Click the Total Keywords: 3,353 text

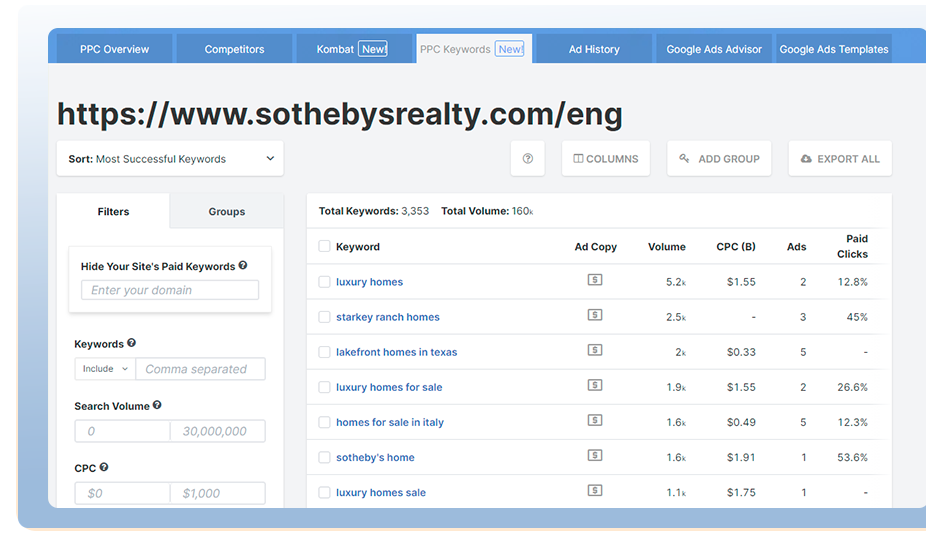374,211
